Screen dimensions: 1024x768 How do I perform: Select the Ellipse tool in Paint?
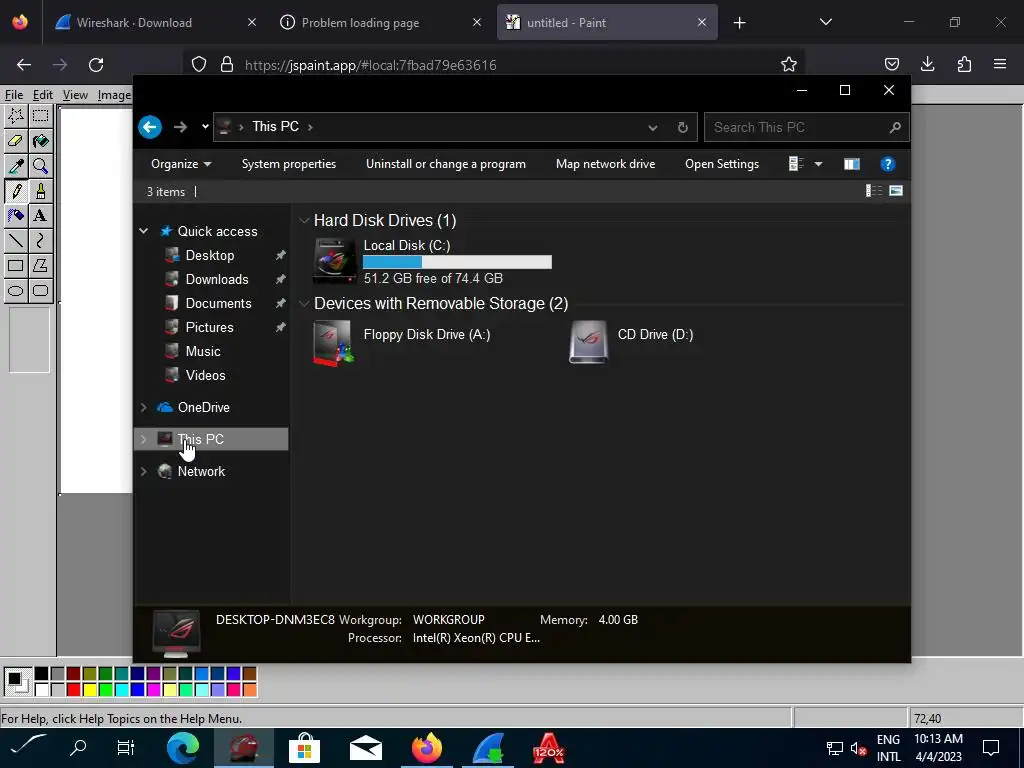coord(16,291)
